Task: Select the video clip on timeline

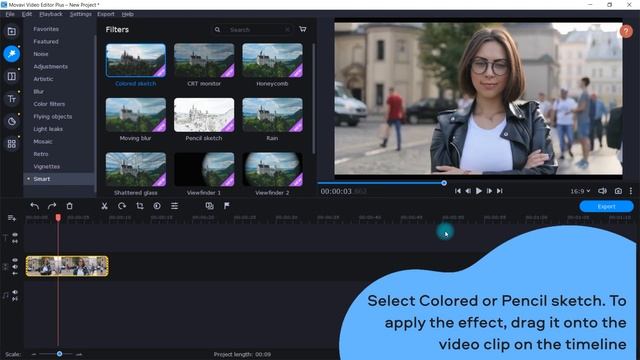Action: click(x=67, y=266)
